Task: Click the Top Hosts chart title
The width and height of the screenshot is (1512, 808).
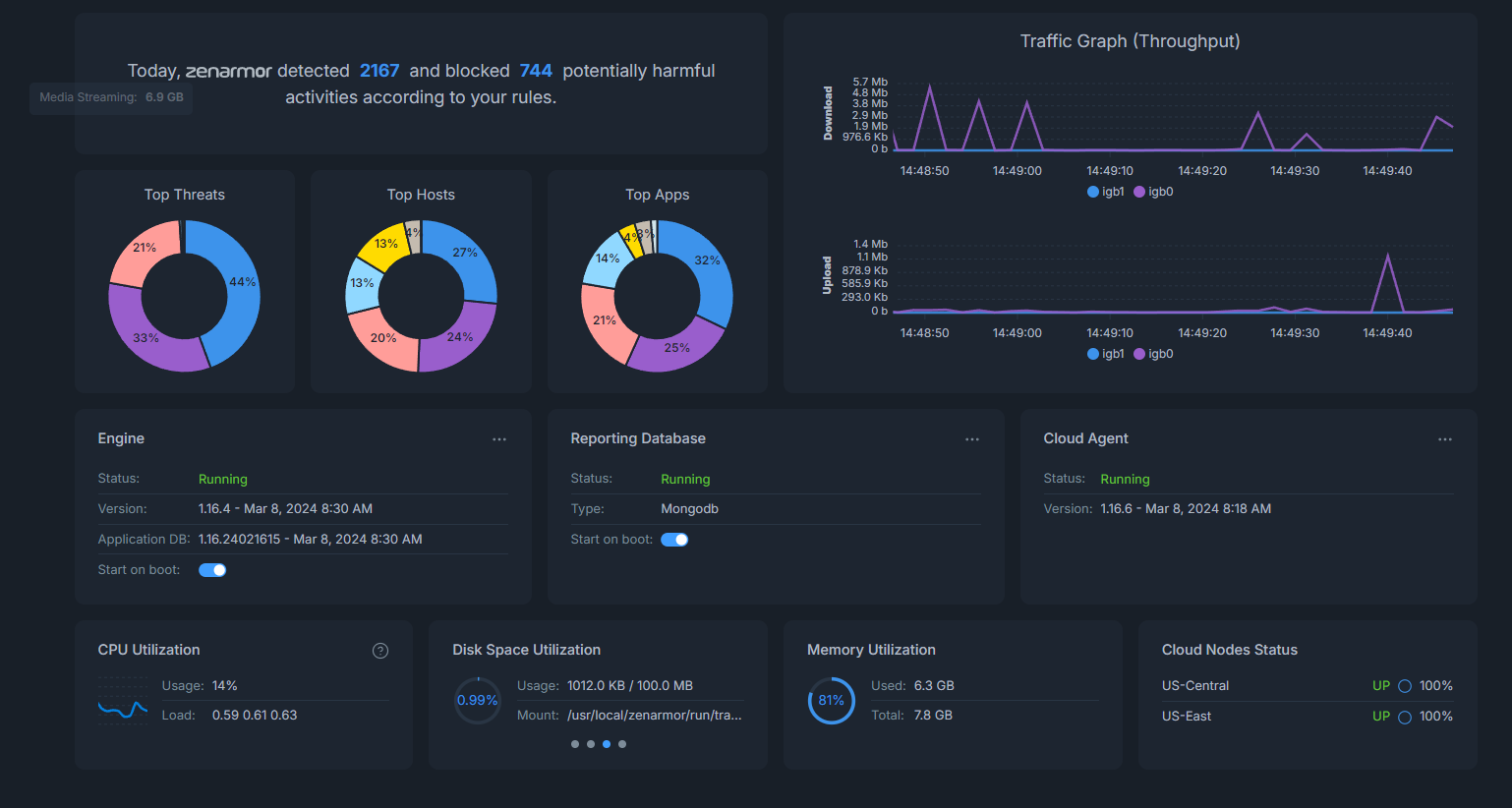Action: [421, 195]
